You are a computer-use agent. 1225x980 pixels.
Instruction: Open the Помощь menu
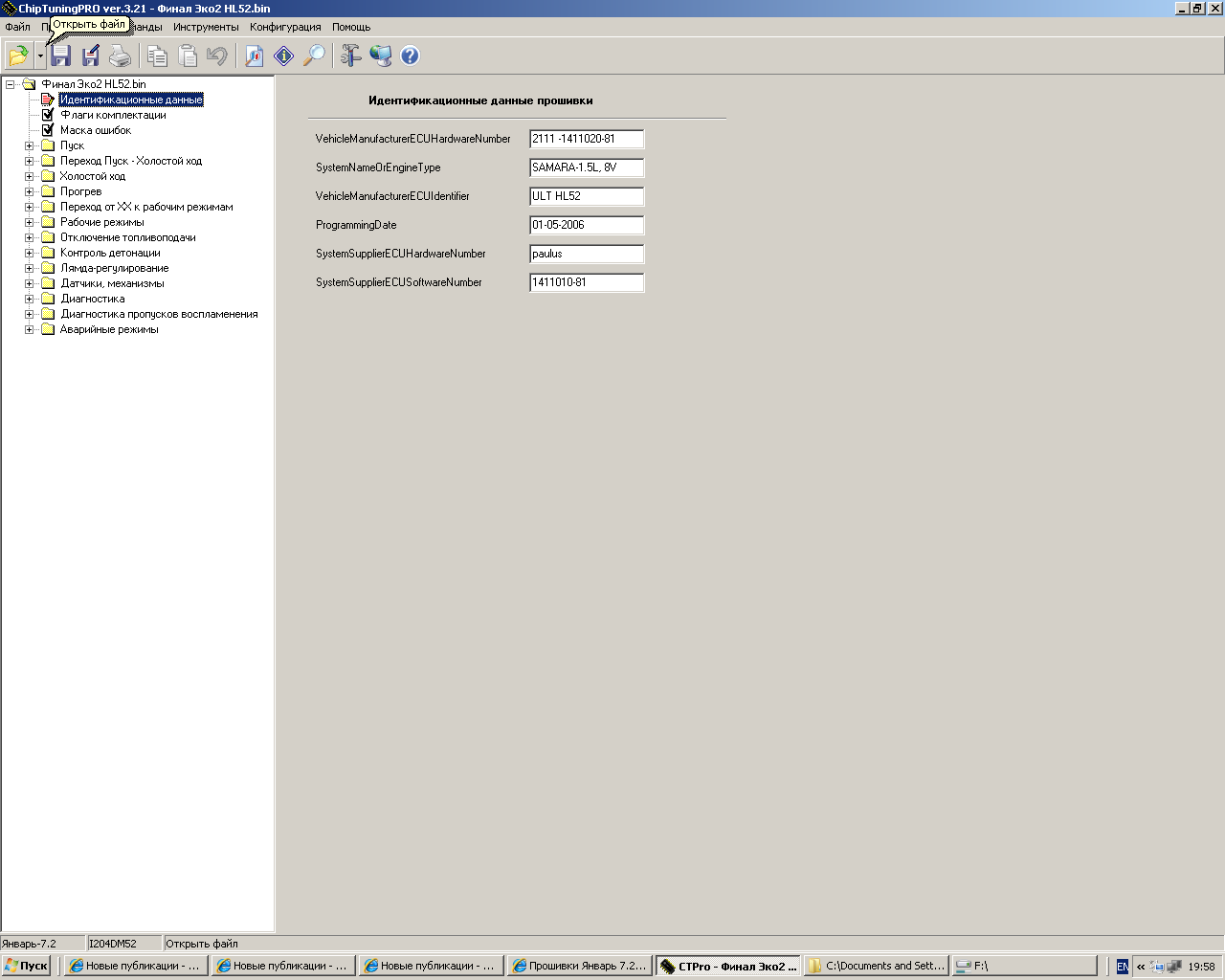[x=351, y=27]
